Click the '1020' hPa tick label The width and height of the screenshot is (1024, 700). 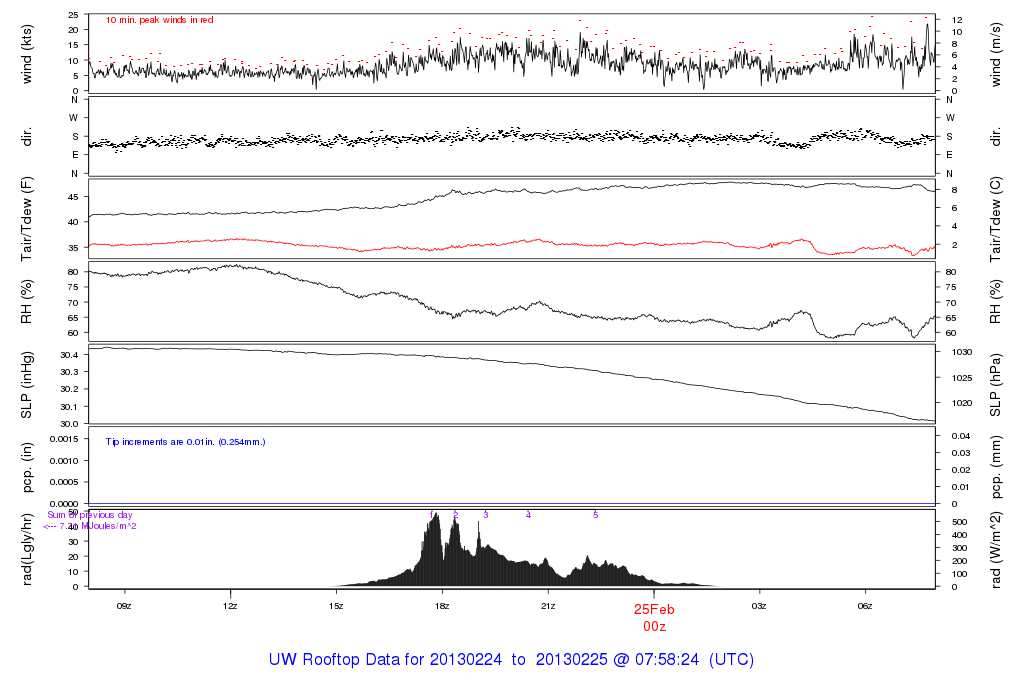[x=962, y=404]
